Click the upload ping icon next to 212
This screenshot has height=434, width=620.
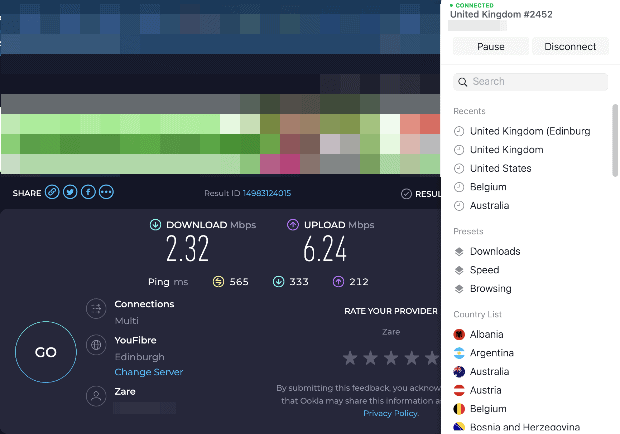(x=338, y=281)
